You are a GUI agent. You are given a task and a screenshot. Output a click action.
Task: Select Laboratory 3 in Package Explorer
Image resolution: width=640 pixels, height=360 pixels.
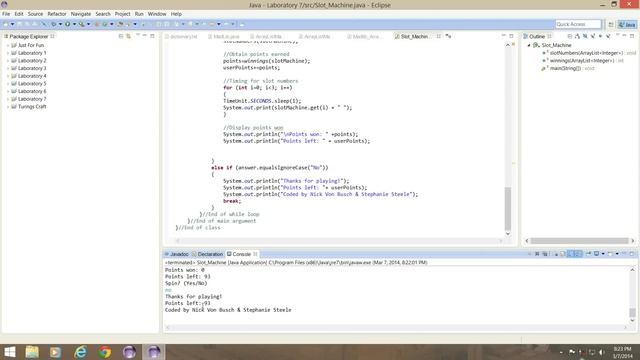click(32, 68)
